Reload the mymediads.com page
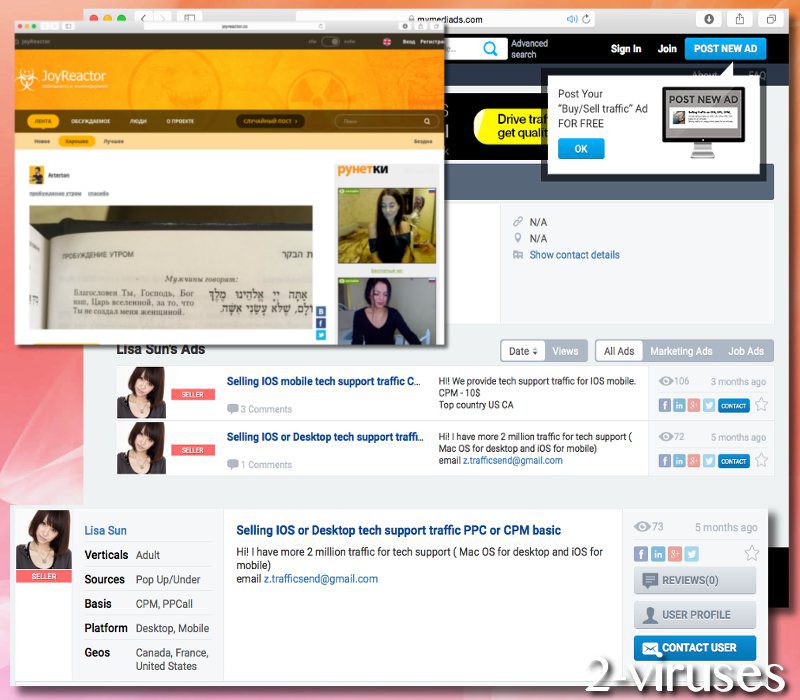The width and height of the screenshot is (800, 700). coord(586,19)
